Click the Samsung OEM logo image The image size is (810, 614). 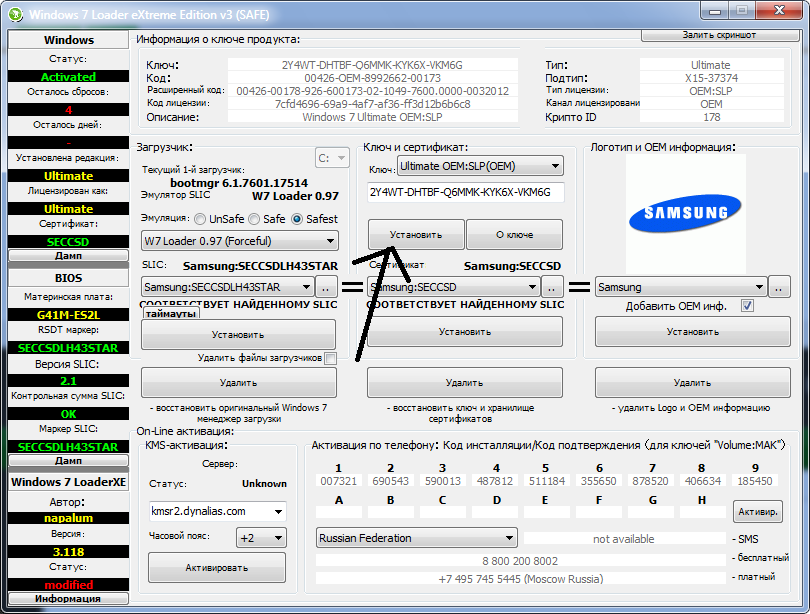click(686, 214)
